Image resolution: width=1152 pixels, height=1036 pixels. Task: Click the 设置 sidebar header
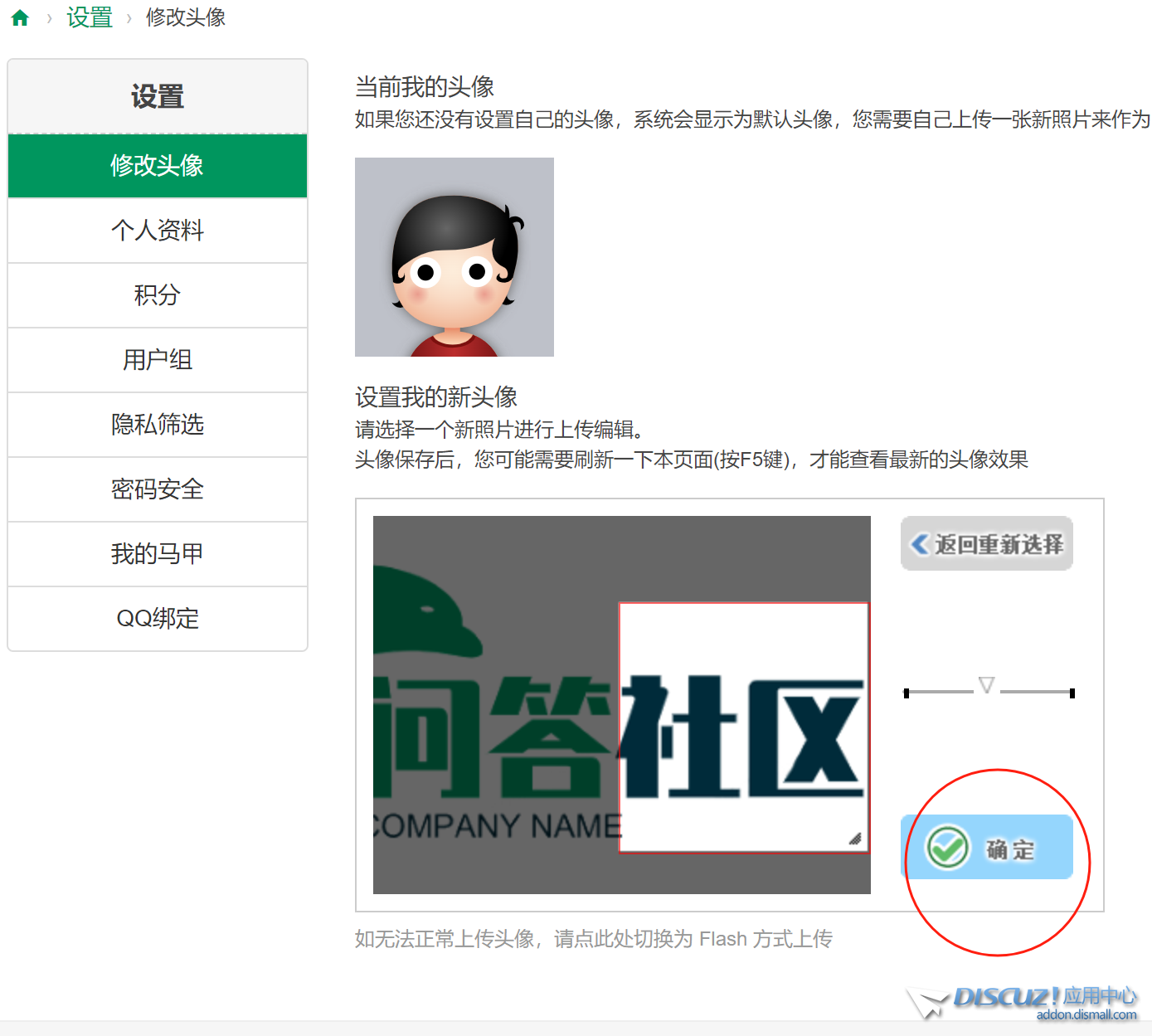pos(158,97)
